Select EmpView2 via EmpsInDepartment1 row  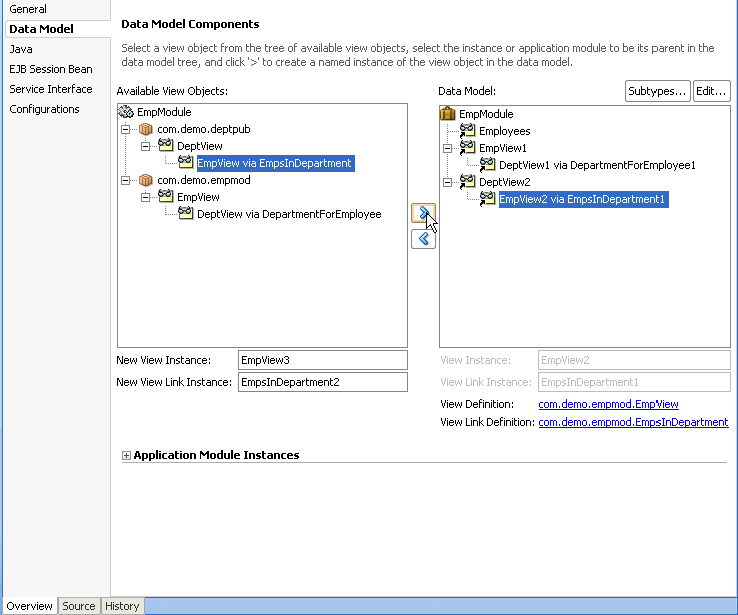(584, 200)
